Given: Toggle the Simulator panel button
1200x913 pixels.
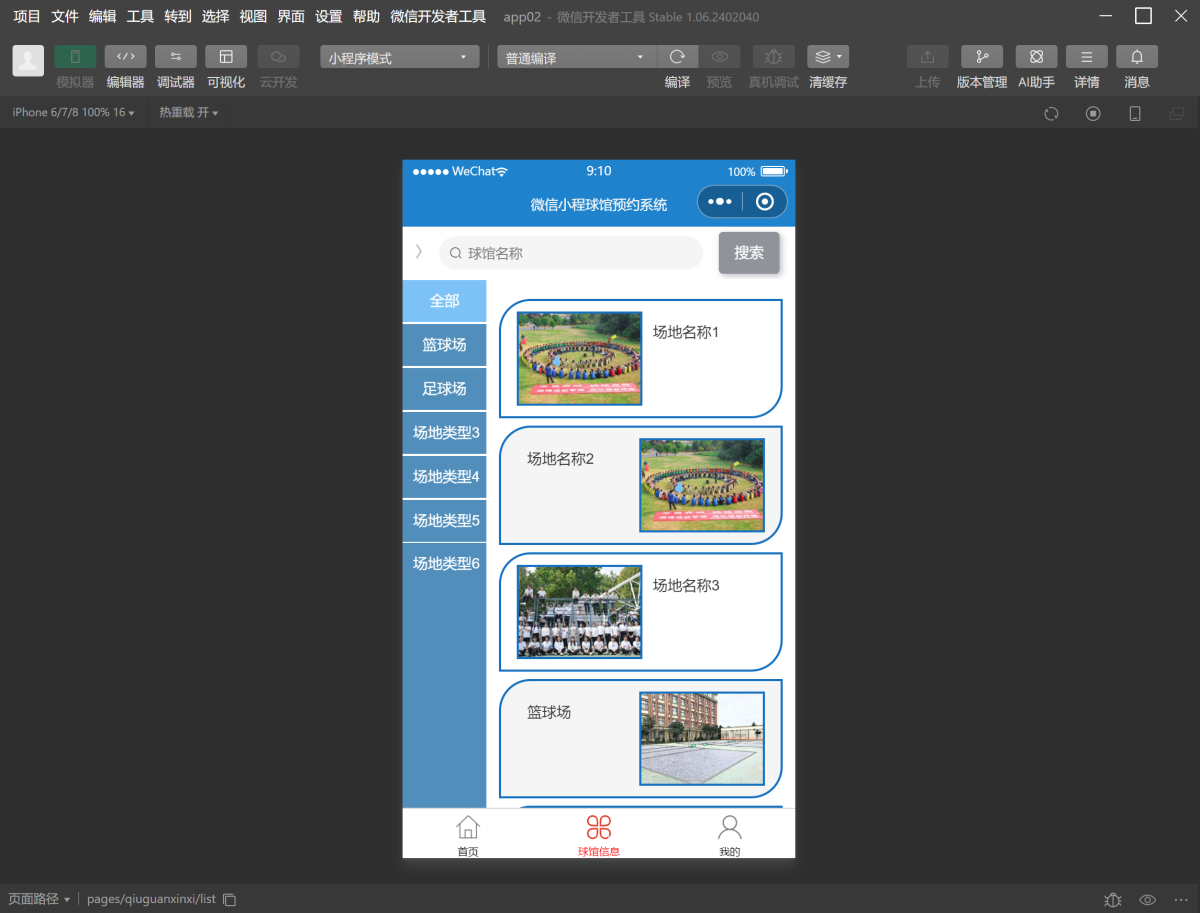Looking at the screenshot, I should click(75, 57).
